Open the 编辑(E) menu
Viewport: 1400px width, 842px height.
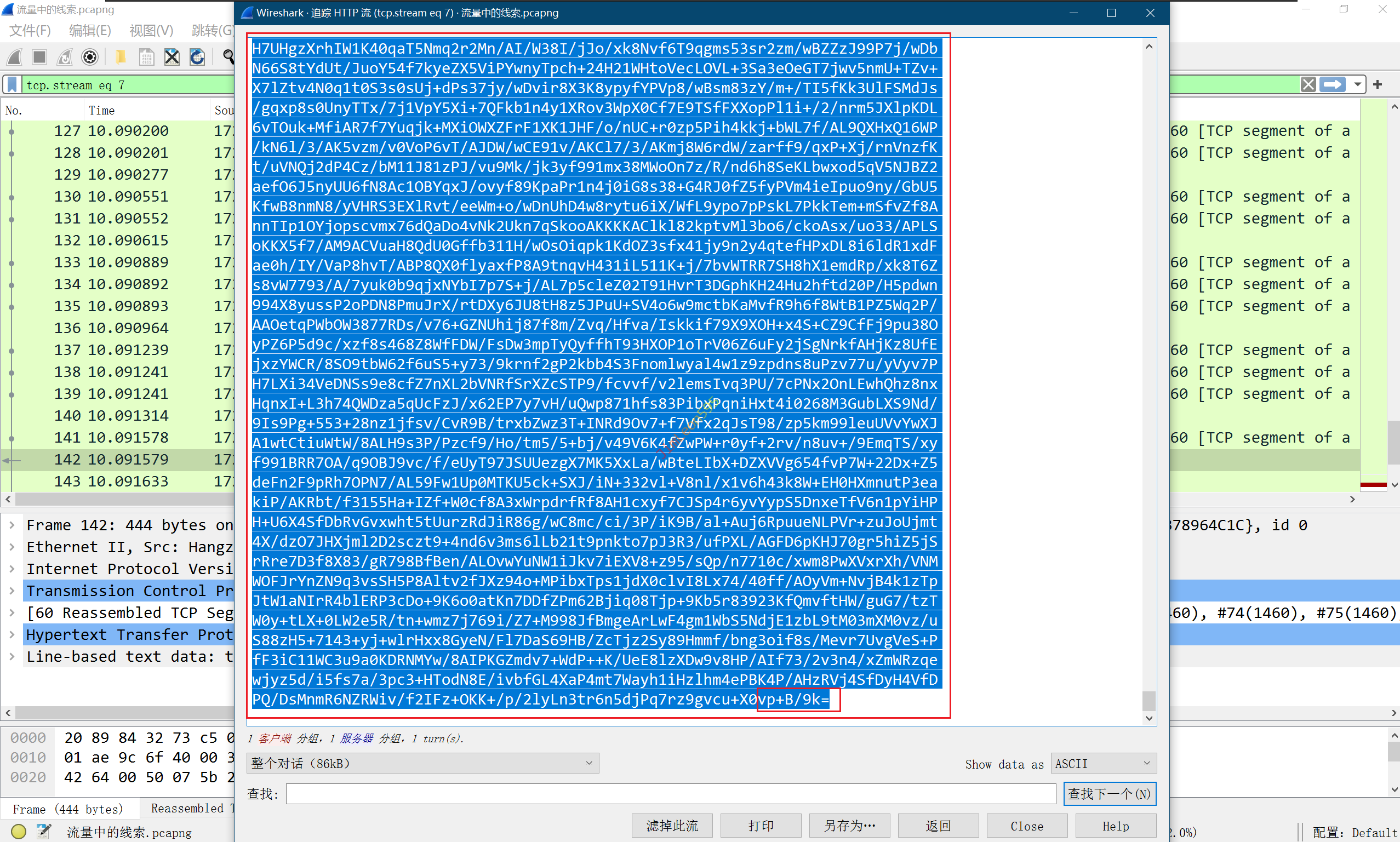pyautogui.click(x=90, y=30)
